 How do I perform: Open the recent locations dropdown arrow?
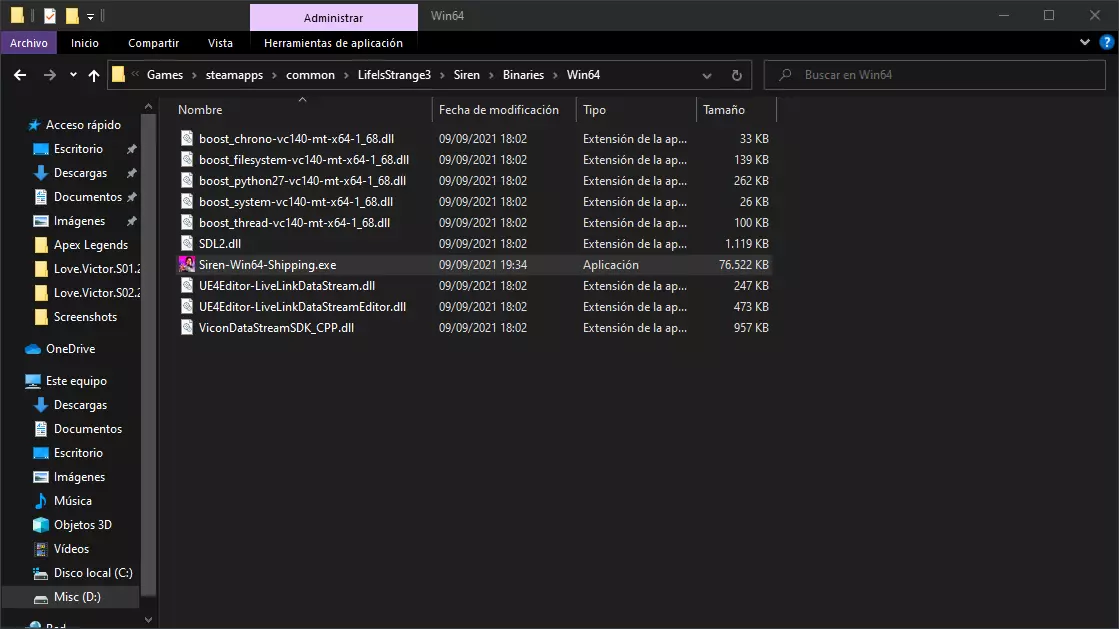coord(73,75)
